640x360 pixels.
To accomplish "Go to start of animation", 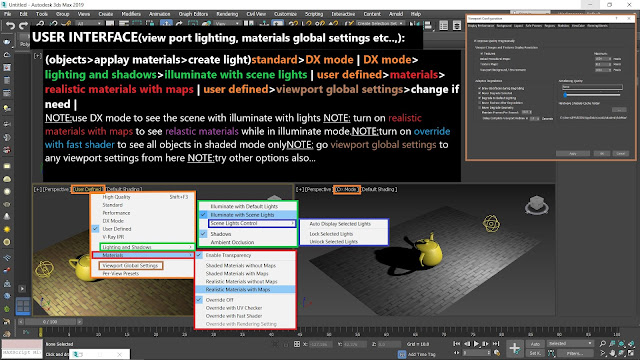I will point(457,344).
